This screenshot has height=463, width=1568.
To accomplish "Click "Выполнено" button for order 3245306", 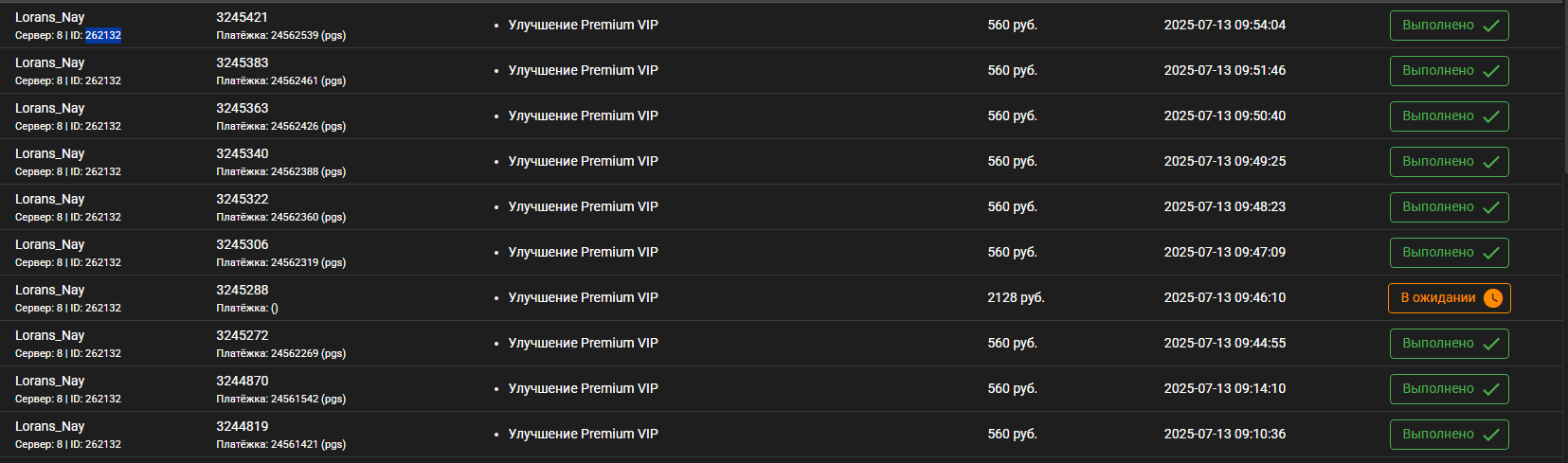I will 1450,253.
